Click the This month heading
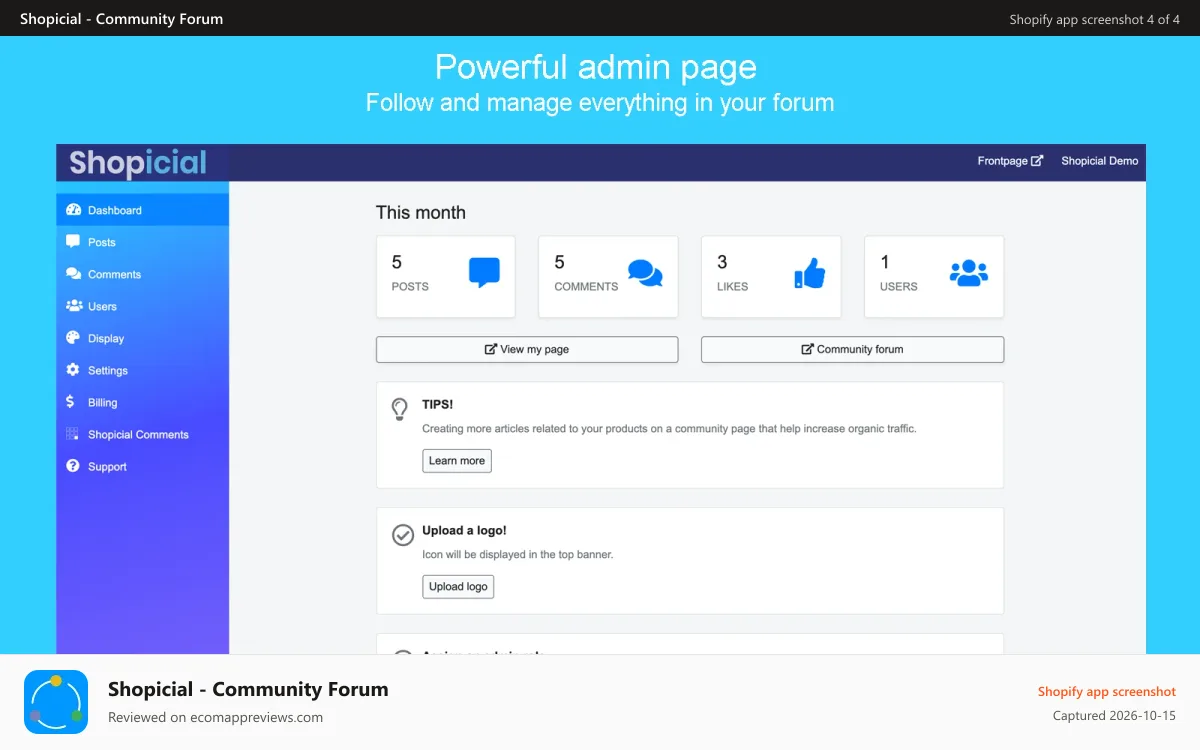Screen dimensions: 1200x750 [421, 212]
